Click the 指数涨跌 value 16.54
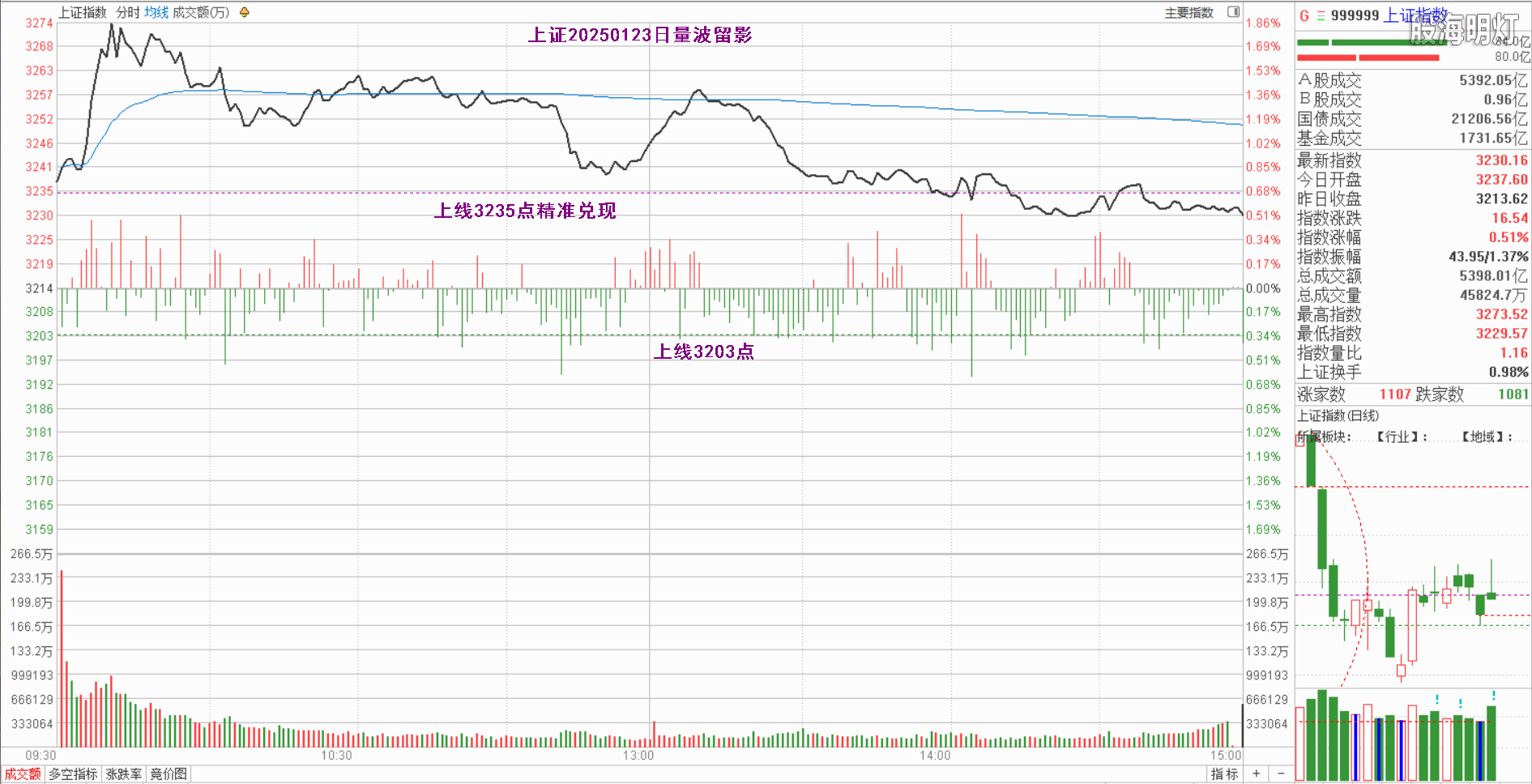The height and width of the screenshot is (784, 1532). (1509, 218)
